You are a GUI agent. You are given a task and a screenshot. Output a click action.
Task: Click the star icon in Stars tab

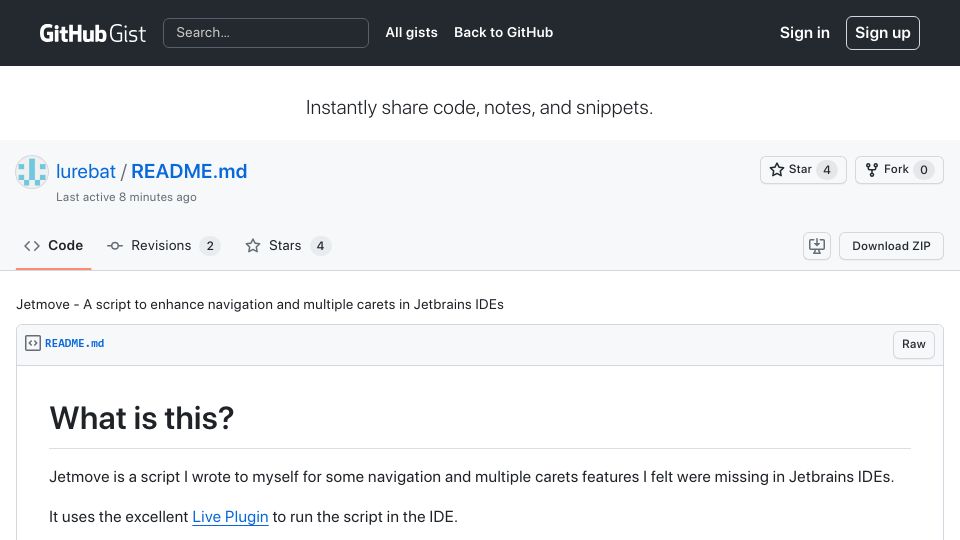(x=253, y=246)
